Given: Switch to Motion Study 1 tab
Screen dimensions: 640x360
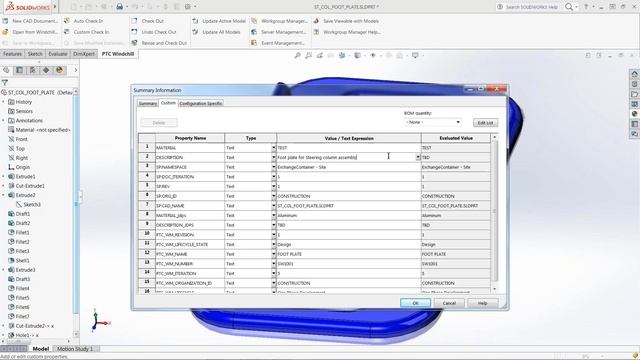Looking at the screenshot, I should coord(75,349).
